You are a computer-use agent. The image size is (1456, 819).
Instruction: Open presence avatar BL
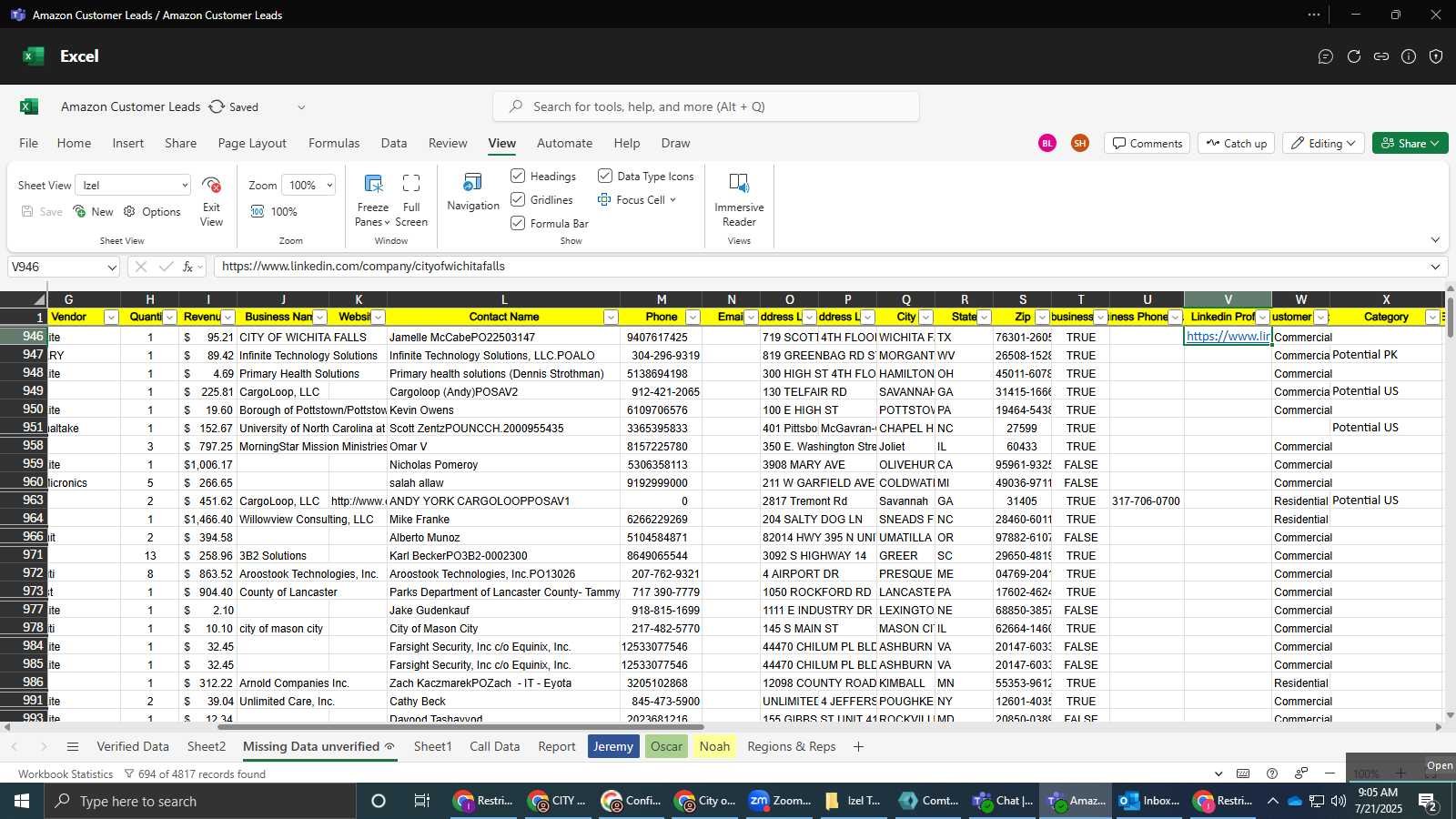1047,143
